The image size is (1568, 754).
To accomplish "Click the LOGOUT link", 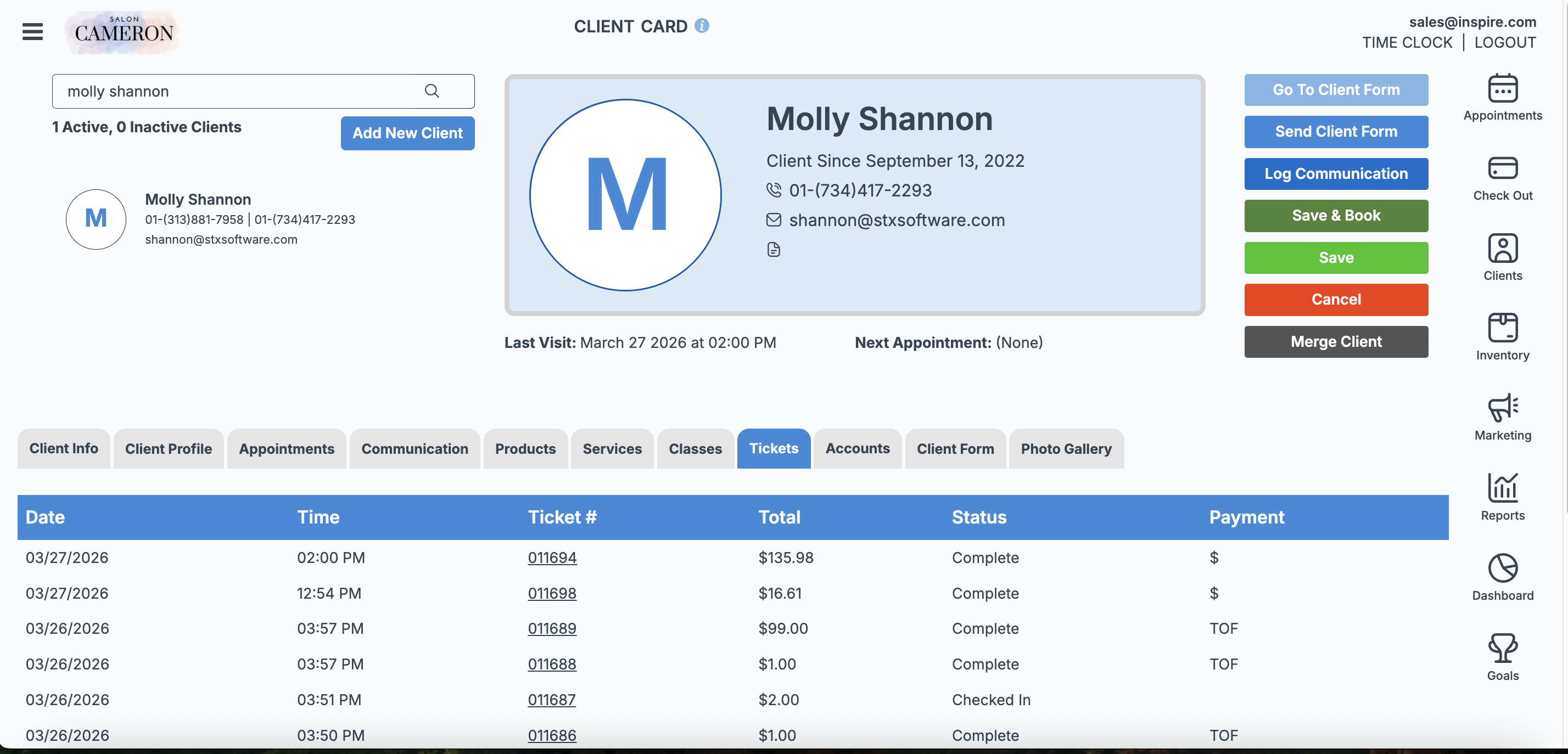I will coord(1505,43).
